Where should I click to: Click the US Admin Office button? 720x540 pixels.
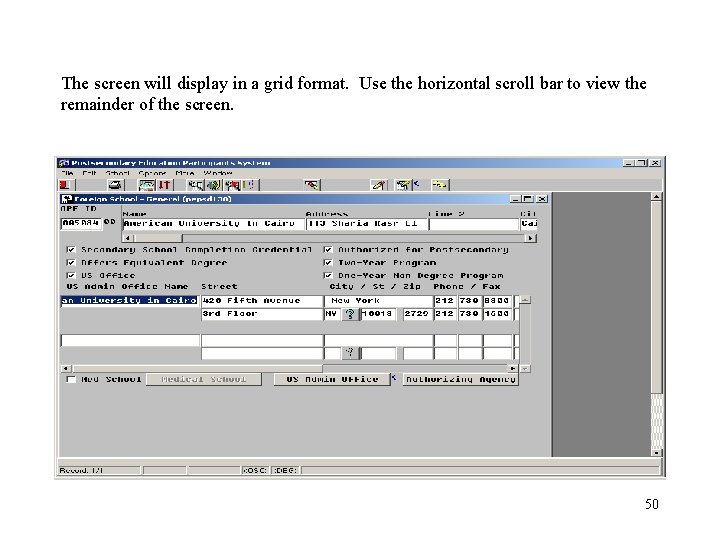tap(332, 379)
